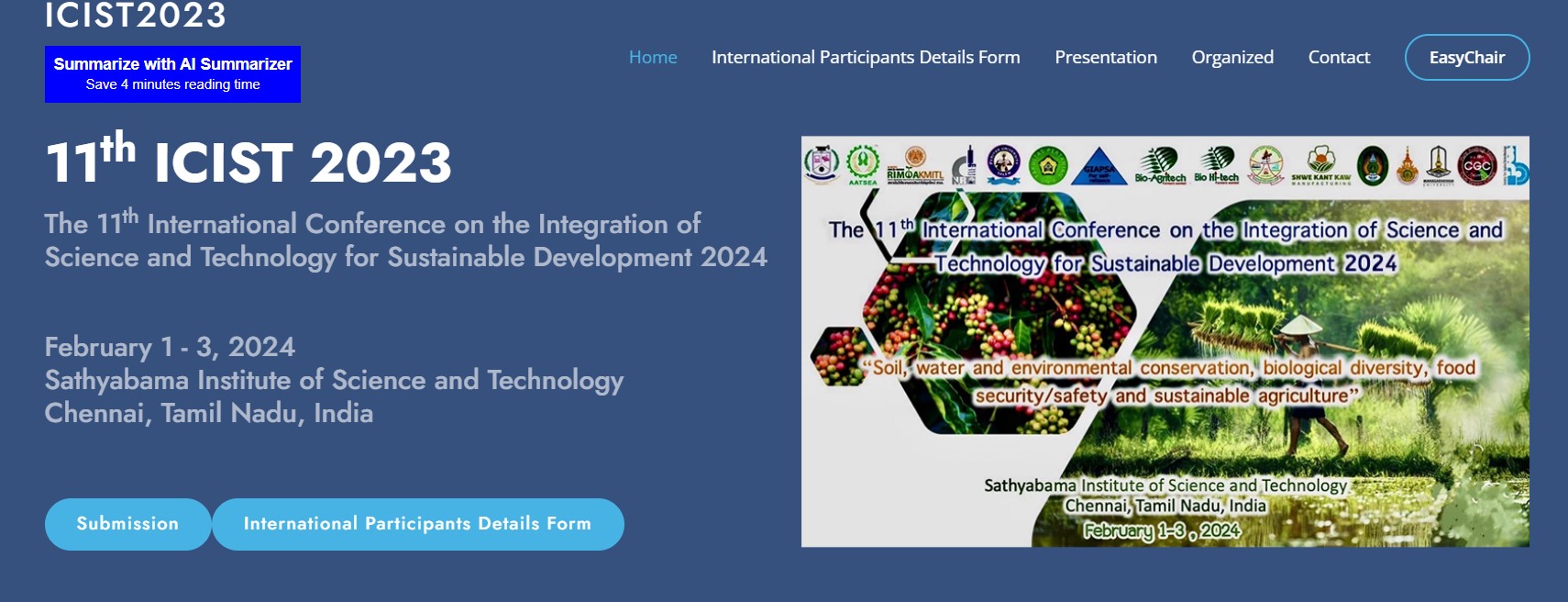Click the 11th ICIST 2023 heading
This screenshot has width=1568, height=602.
(x=248, y=162)
